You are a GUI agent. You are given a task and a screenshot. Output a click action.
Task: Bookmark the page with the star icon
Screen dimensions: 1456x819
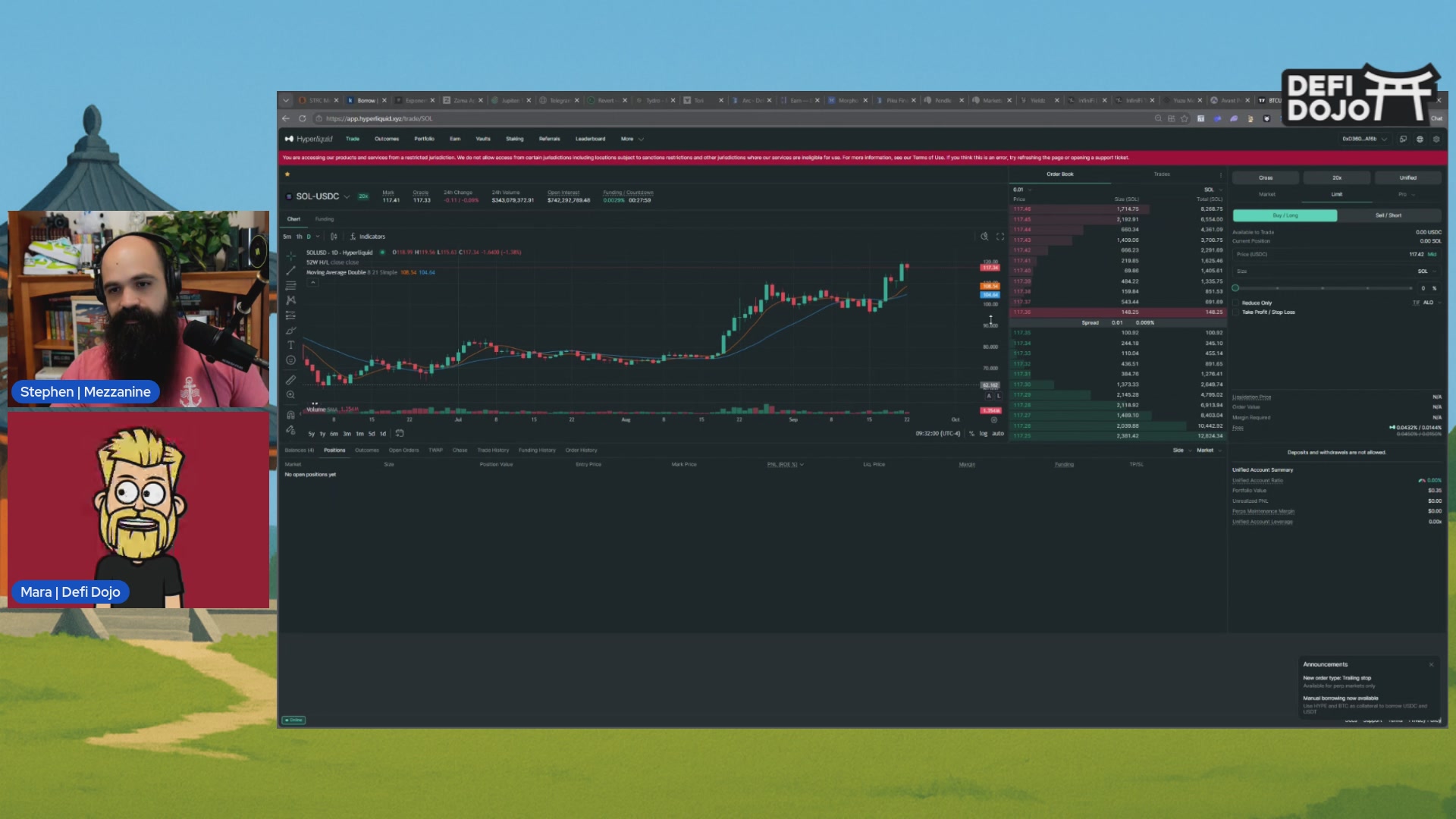point(1185,118)
